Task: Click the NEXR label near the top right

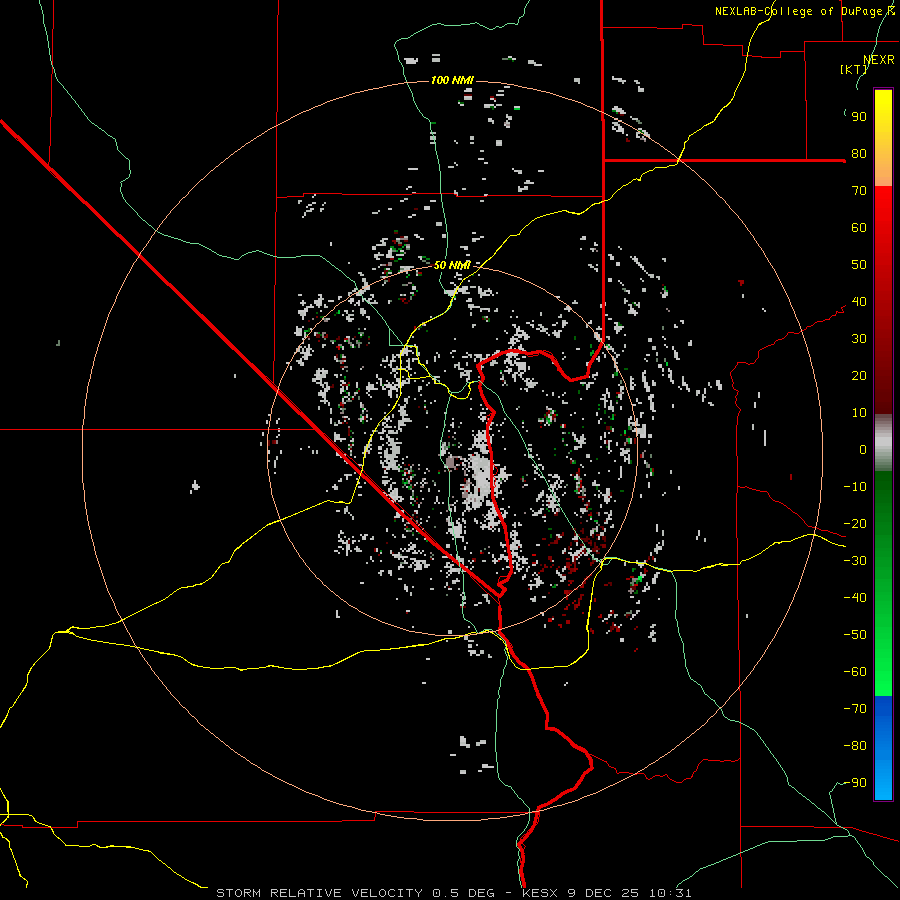Action: 878,60
